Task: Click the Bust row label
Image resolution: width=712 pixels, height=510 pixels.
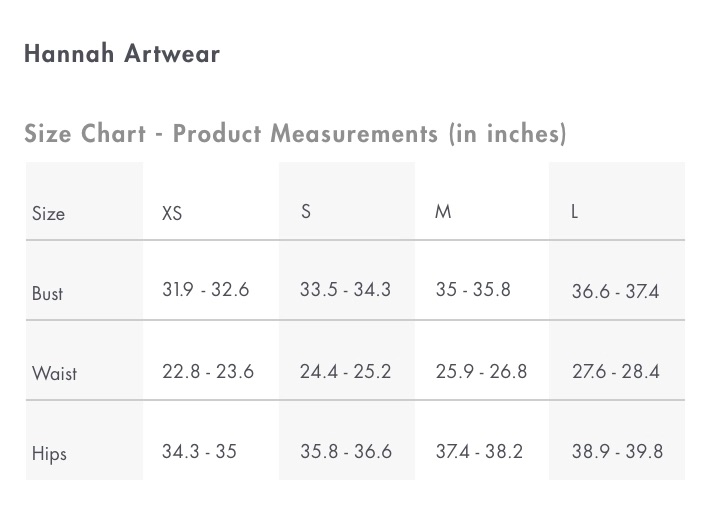Action: (47, 293)
